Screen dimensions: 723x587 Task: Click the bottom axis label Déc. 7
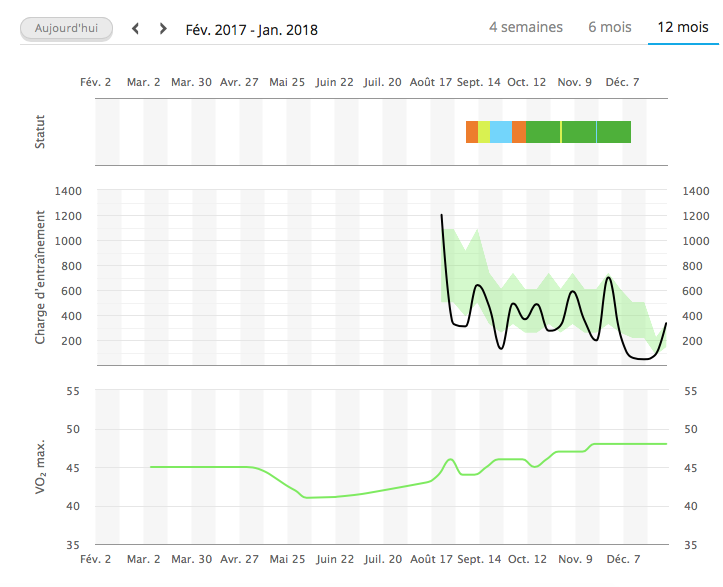(624, 560)
